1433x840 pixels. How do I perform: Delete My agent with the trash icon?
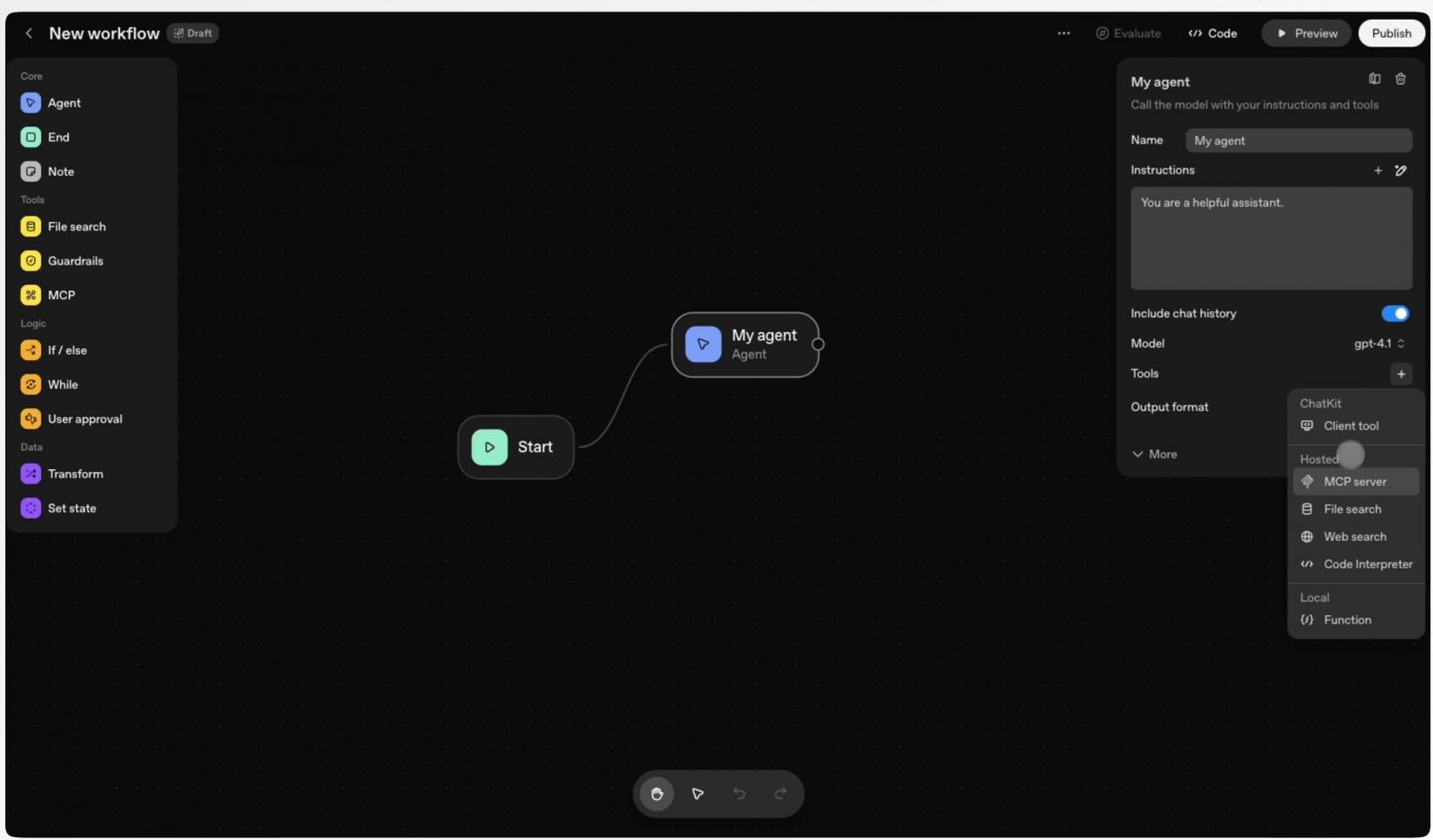[1400, 79]
